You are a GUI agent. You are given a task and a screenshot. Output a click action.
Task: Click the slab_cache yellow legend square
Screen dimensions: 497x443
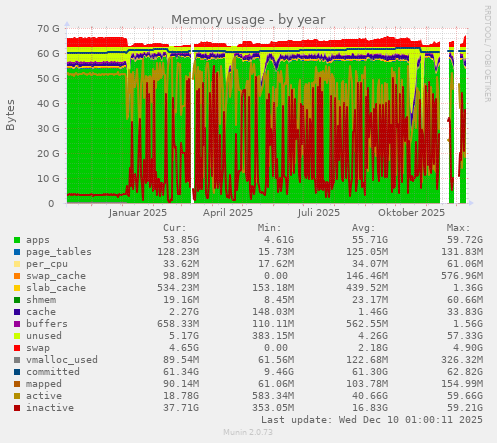pos(17,288)
